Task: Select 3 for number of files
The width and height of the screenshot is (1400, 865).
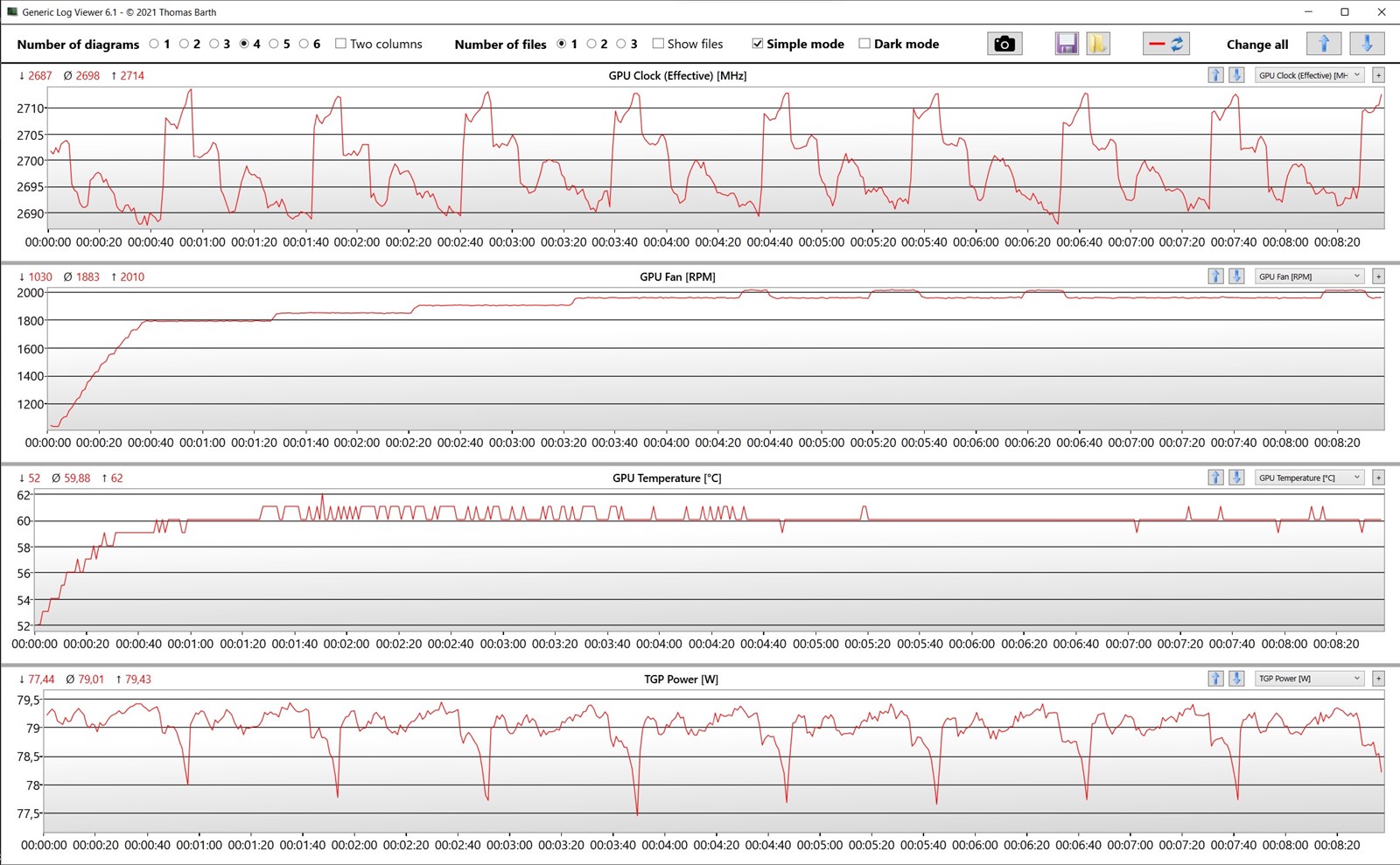Action: coord(621,44)
